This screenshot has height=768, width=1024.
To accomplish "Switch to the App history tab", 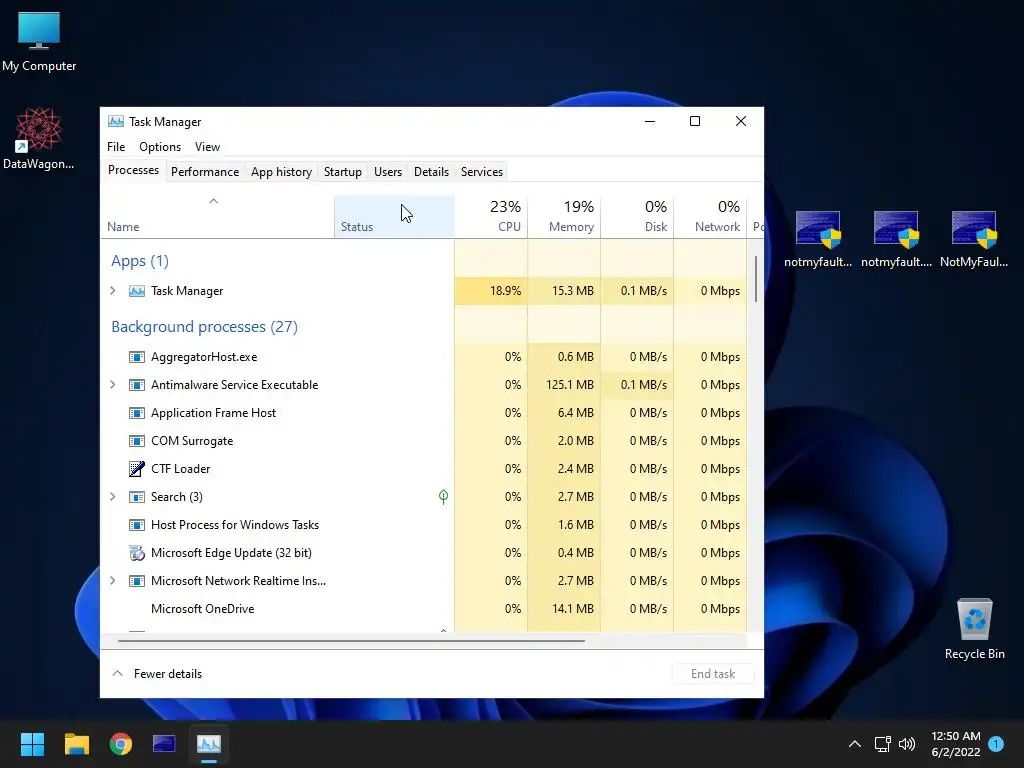I will pyautogui.click(x=281, y=172).
